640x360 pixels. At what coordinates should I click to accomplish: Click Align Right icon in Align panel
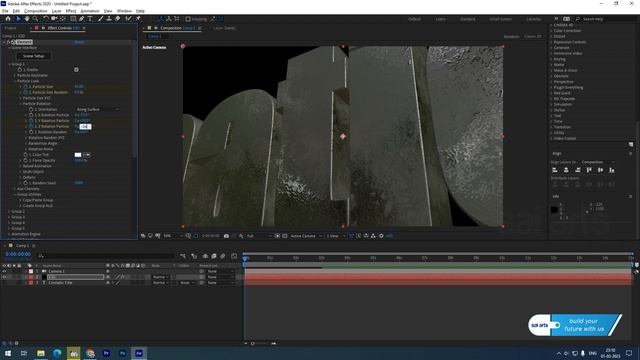pyautogui.click(x=578, y=170)
